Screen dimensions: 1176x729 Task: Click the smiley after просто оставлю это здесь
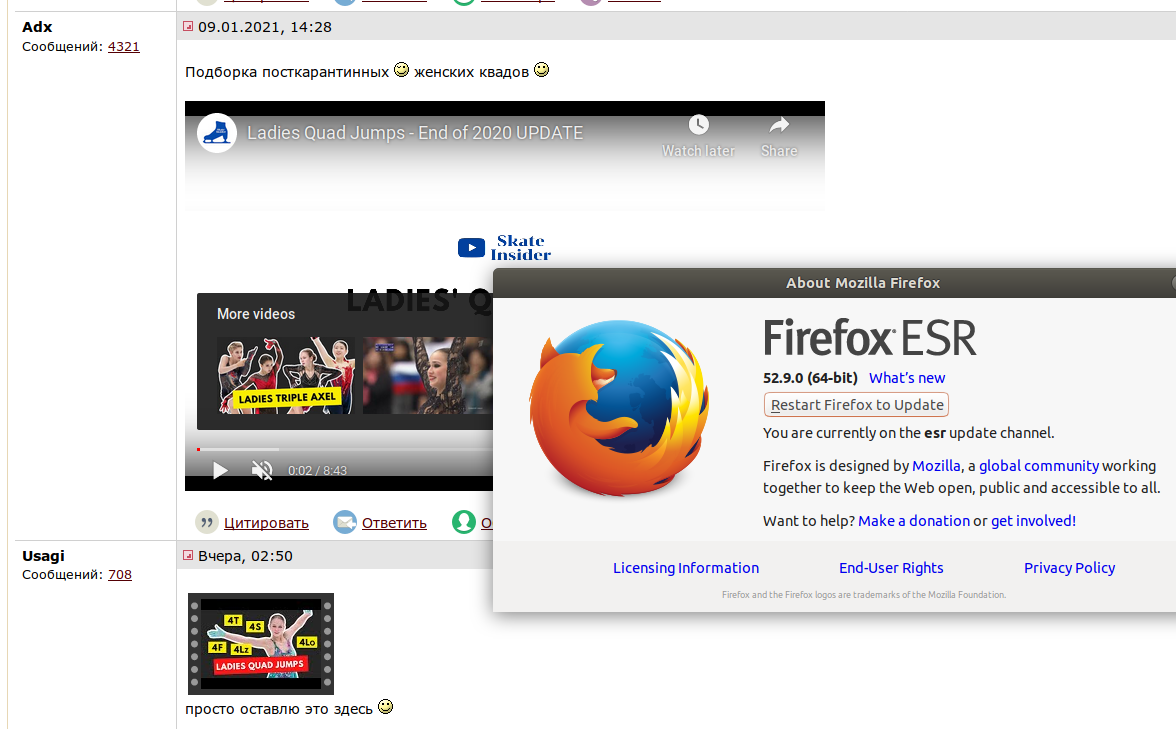click(x=386, y=706)
